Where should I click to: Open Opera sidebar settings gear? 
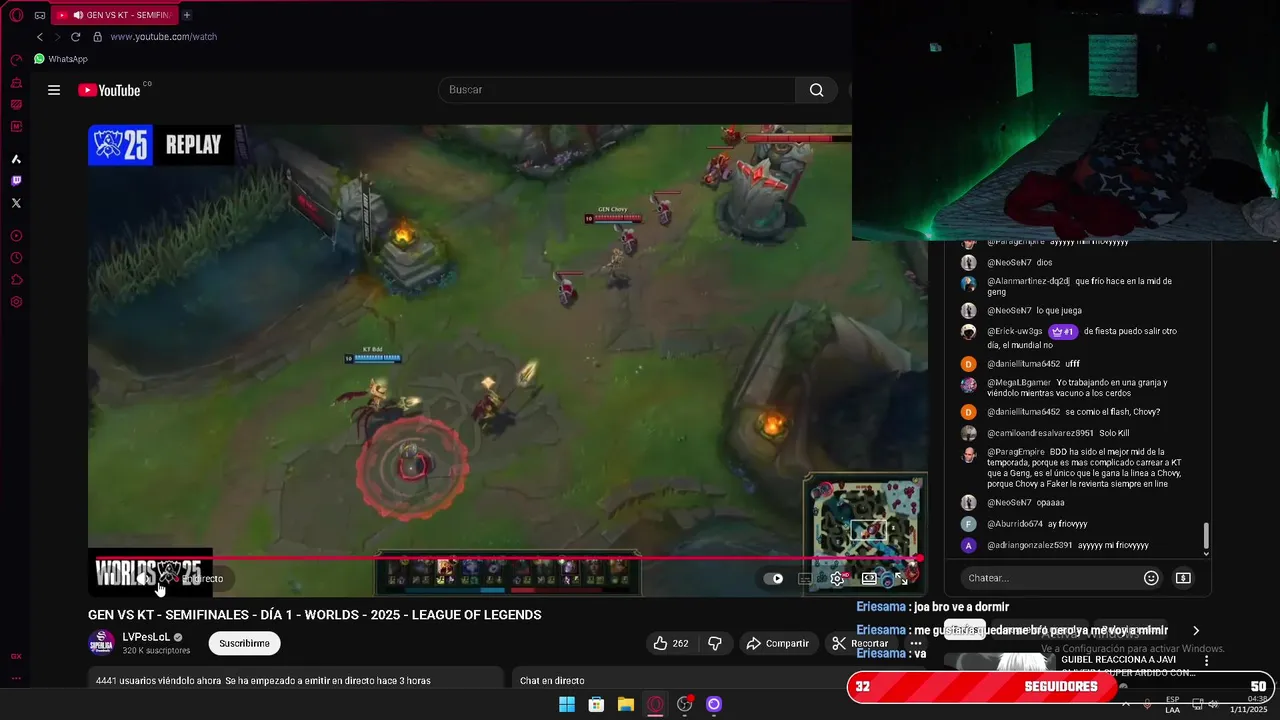[x=16, y=302]
